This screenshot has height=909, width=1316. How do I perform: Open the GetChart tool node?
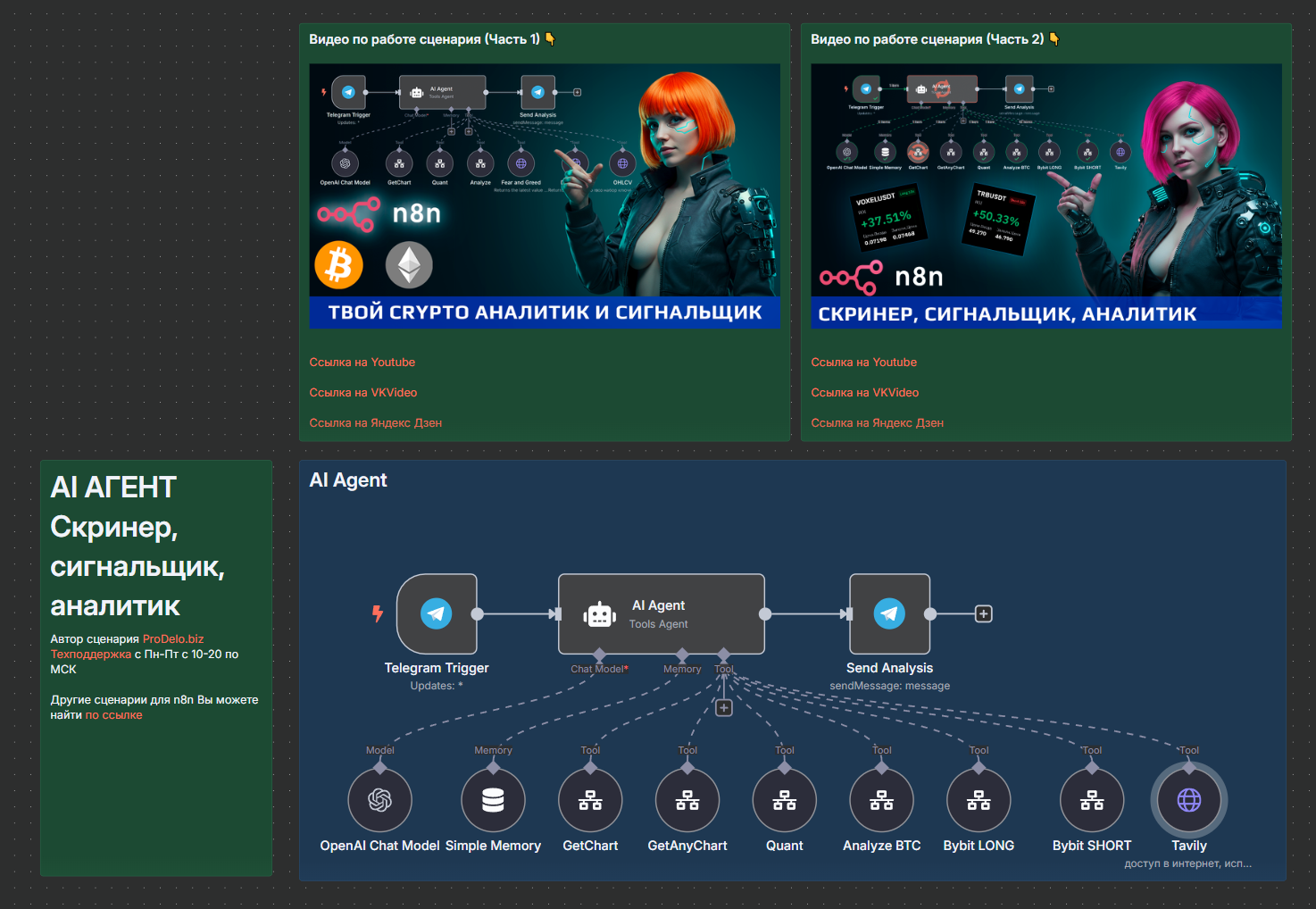(x=590, y=800)
